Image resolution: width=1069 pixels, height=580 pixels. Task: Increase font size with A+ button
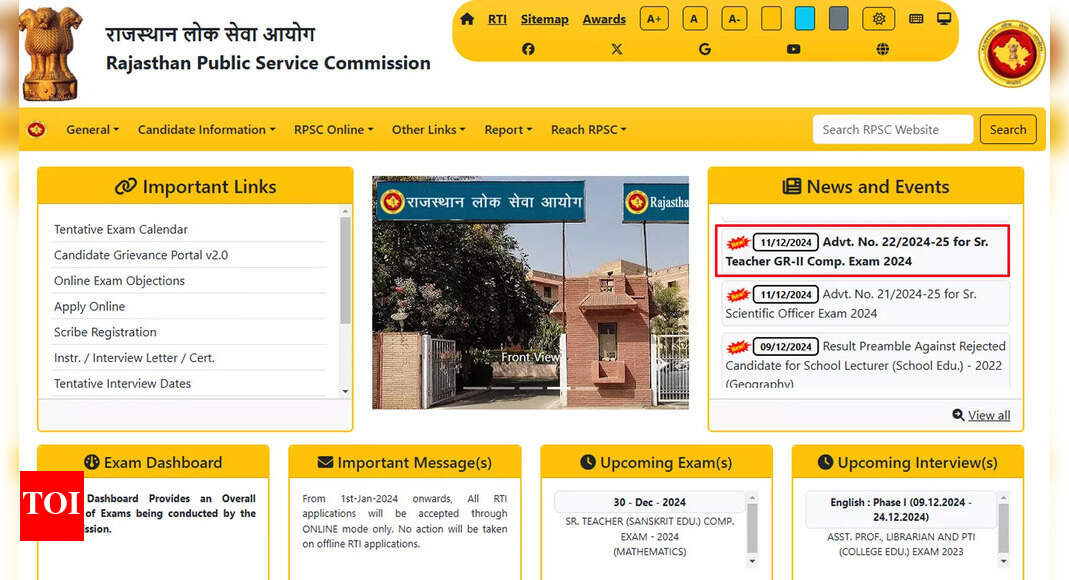pos(654,18)
